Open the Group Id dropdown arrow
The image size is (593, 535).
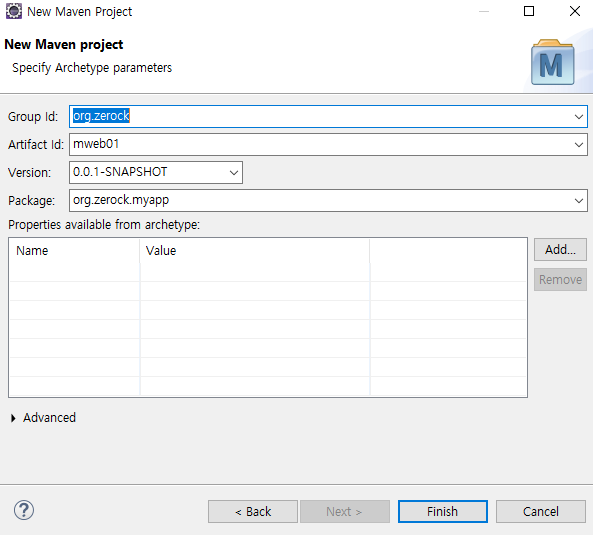click(x=579, y=116)
